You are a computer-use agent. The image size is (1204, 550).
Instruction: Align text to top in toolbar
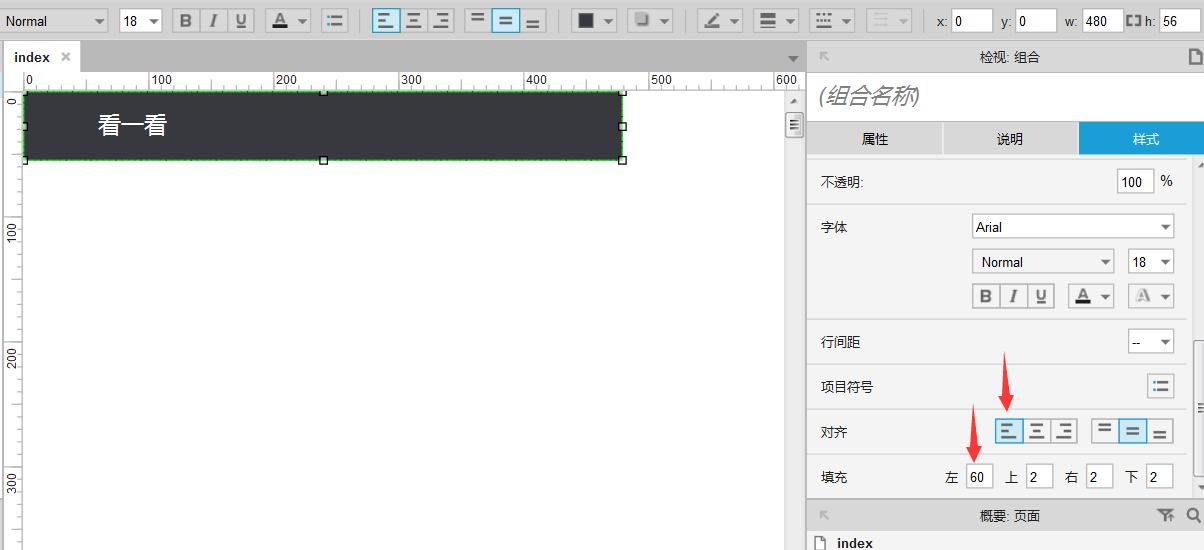click(x=478, y=21)
